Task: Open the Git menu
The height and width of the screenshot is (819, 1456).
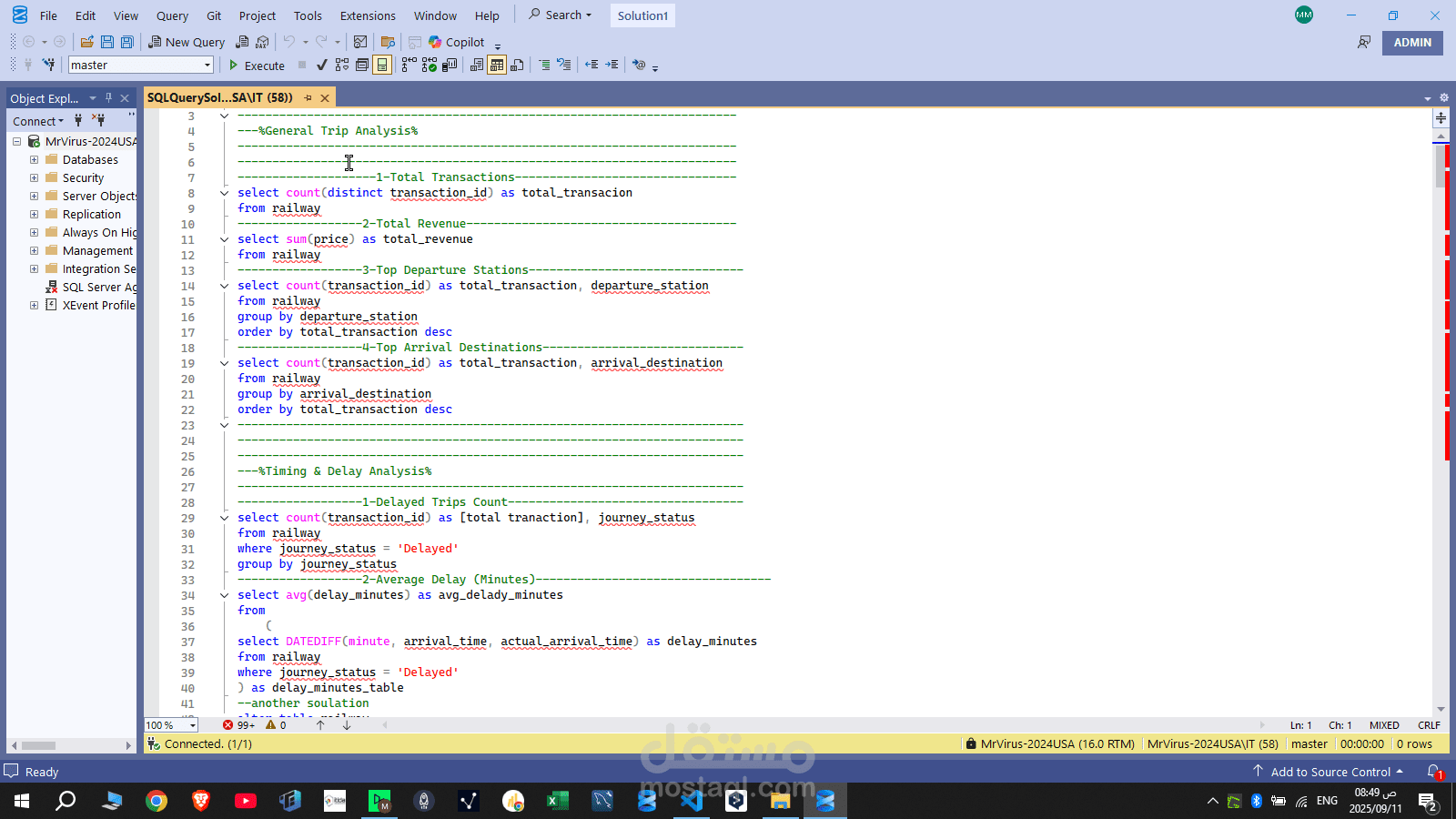Action: click(214, 15)
